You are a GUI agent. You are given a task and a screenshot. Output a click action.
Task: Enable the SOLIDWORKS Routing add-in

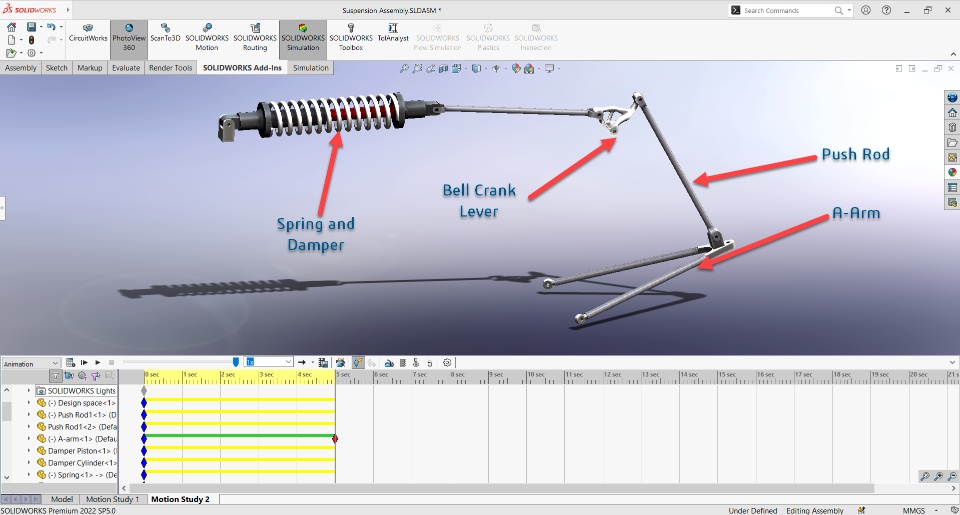click(x=255, y=38)
